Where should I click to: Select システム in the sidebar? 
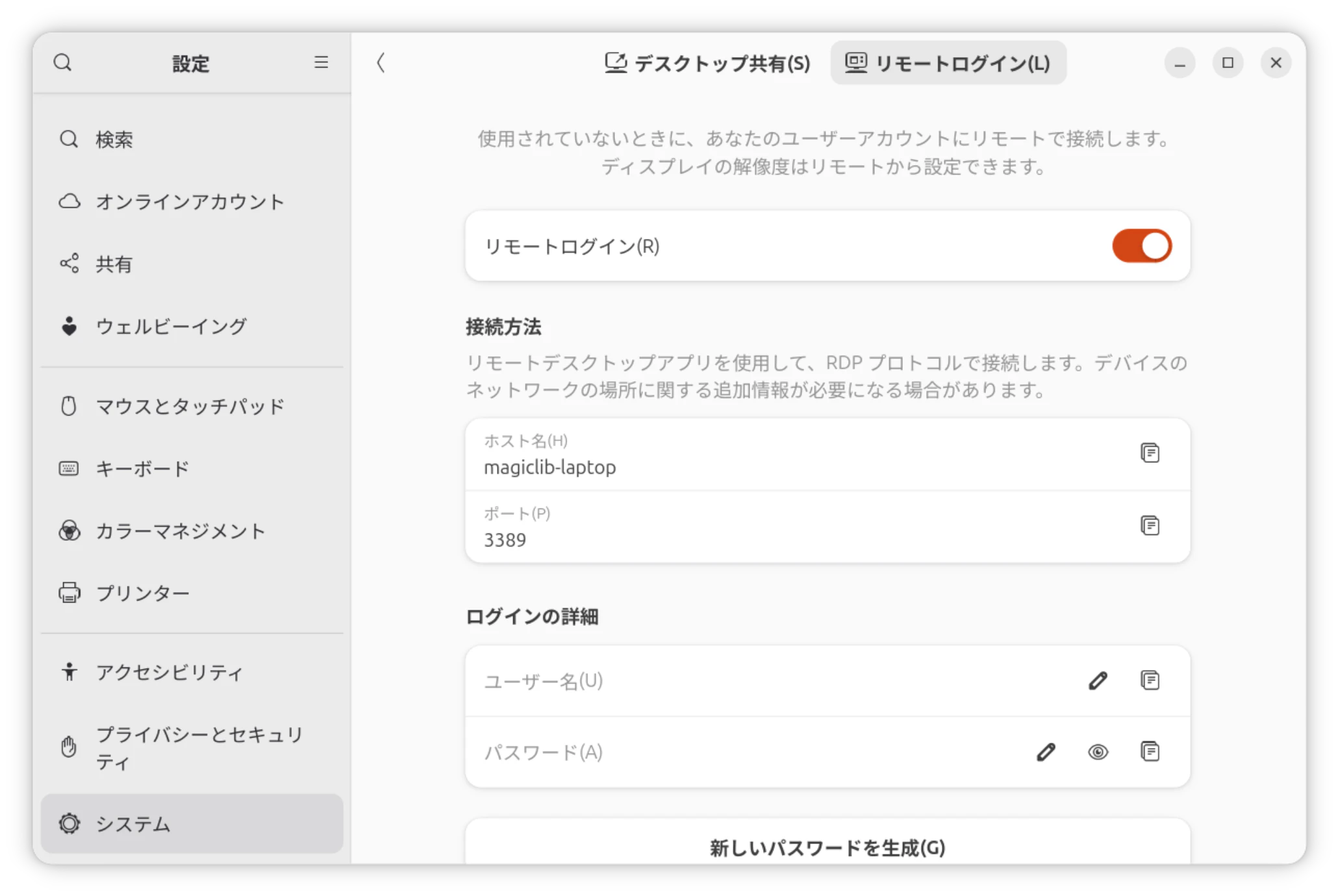click(x=192, y=823)
